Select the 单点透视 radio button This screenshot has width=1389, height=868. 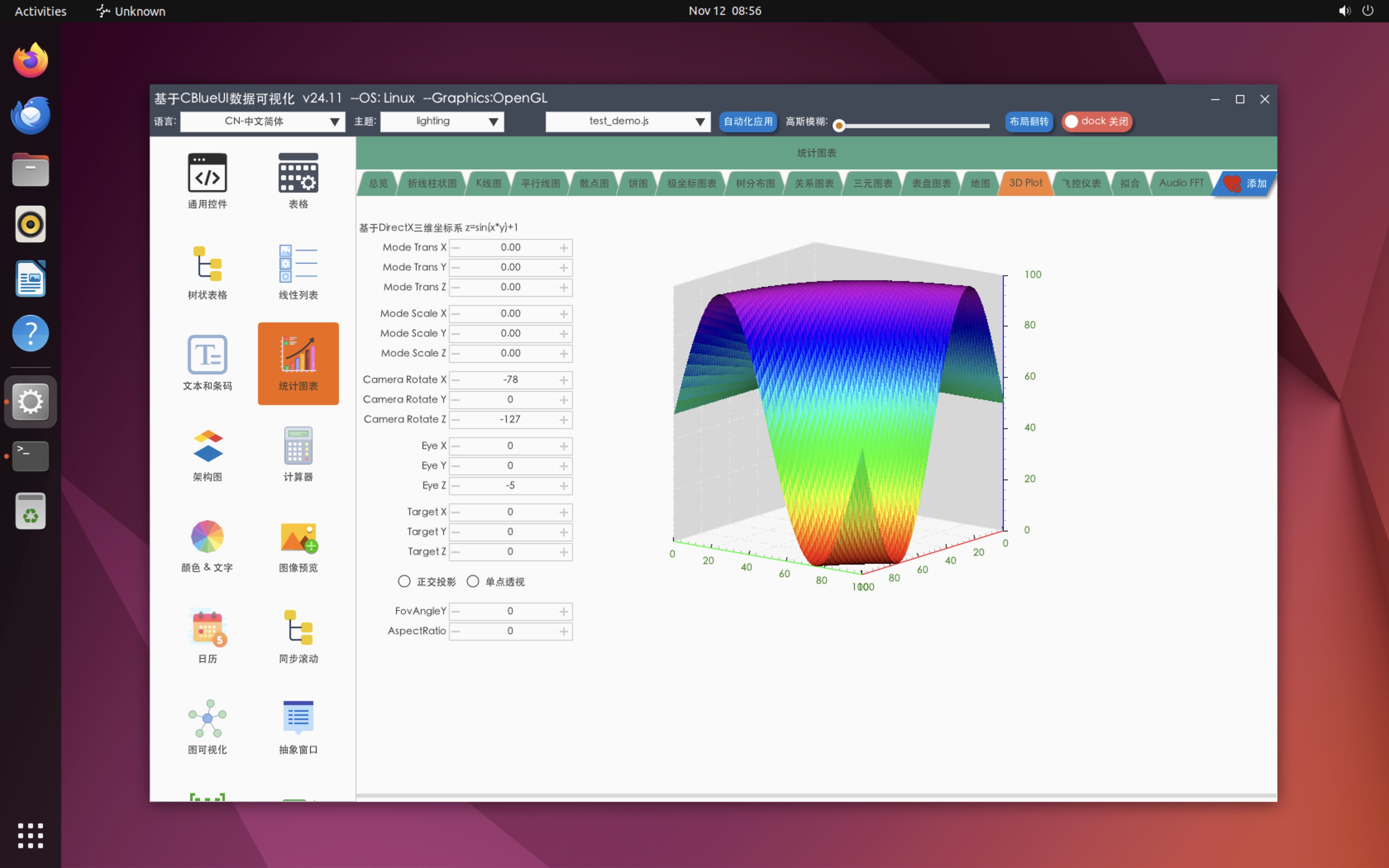click(473, 582)
